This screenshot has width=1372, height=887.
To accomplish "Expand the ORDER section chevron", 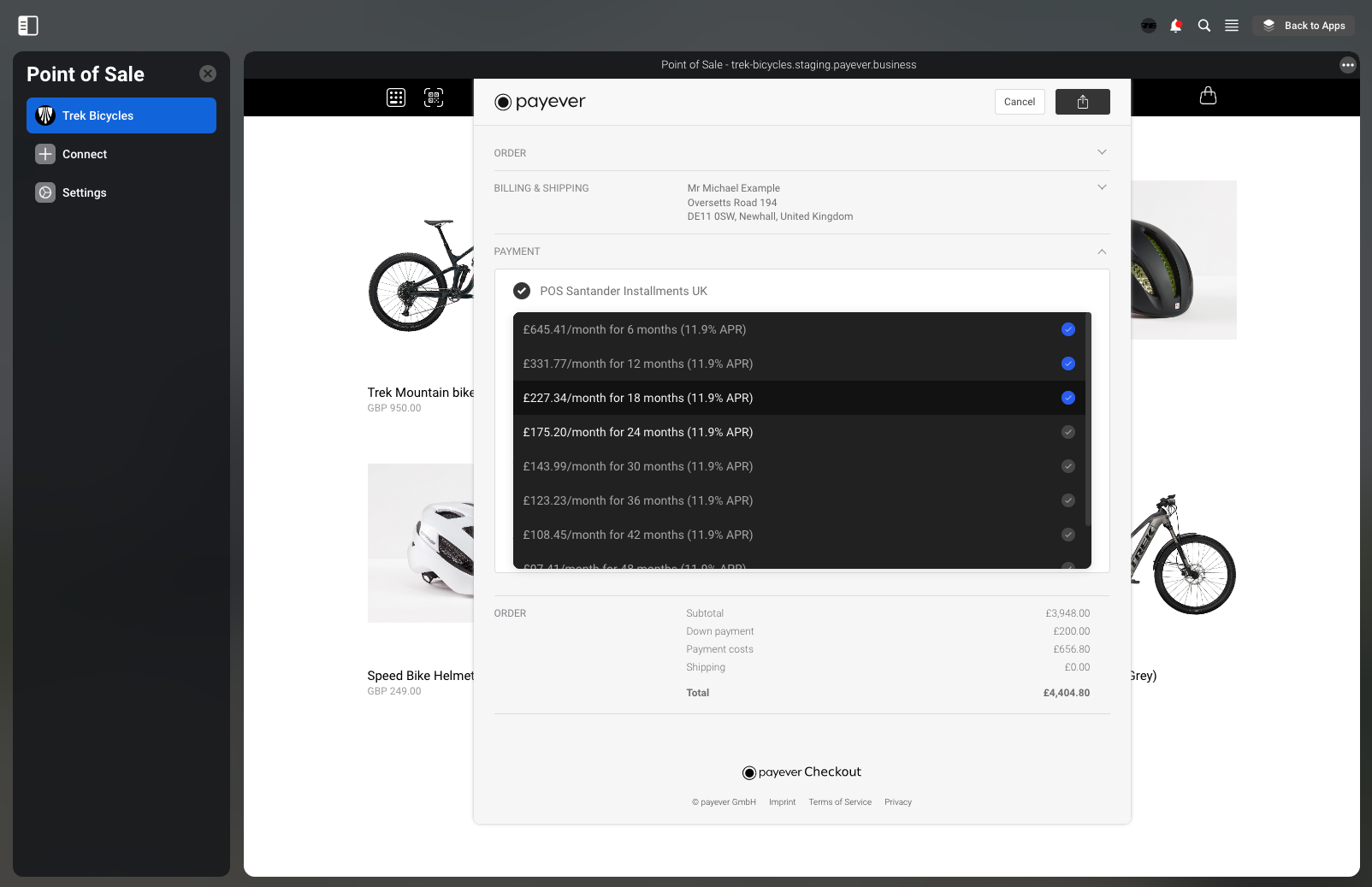I will point(1102,152).
